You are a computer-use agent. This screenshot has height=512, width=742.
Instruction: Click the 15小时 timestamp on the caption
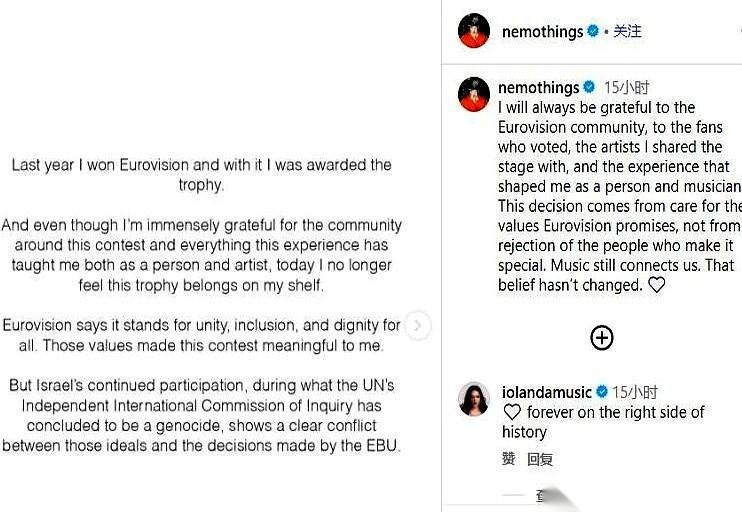[x=626, y=87]
